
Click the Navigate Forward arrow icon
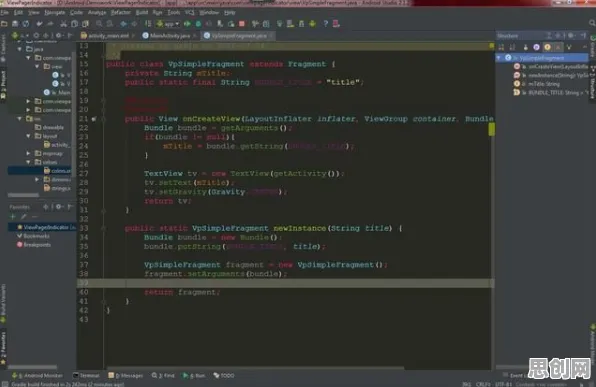point(134,24)
